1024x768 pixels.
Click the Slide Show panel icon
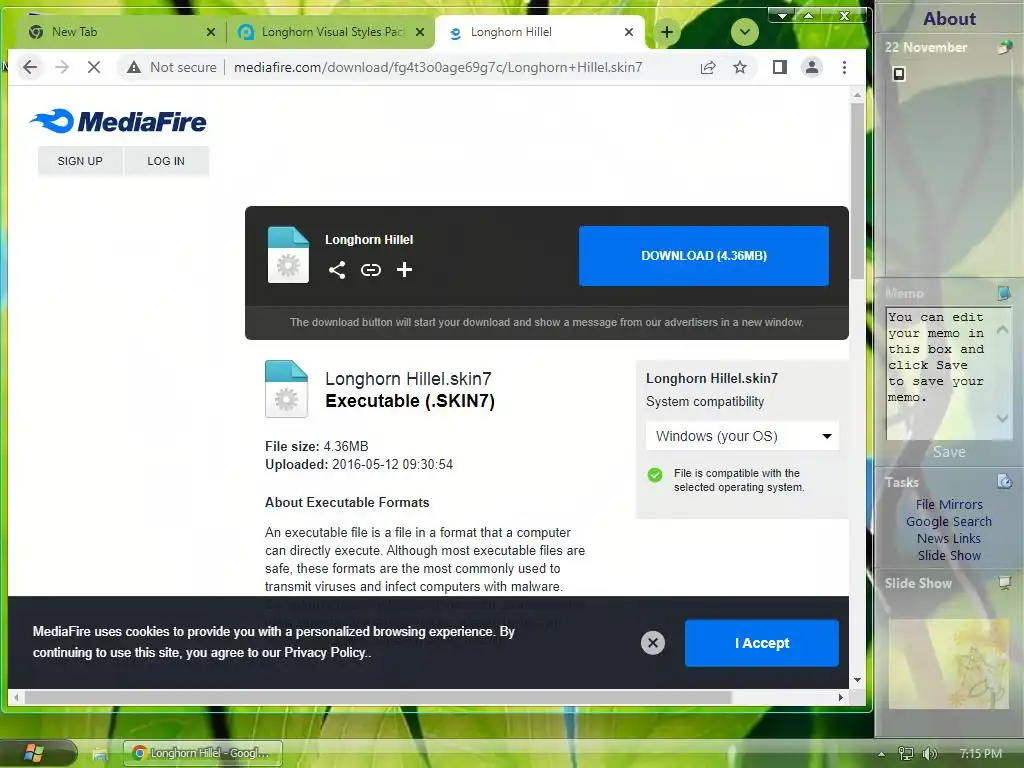click(1004, 582)
